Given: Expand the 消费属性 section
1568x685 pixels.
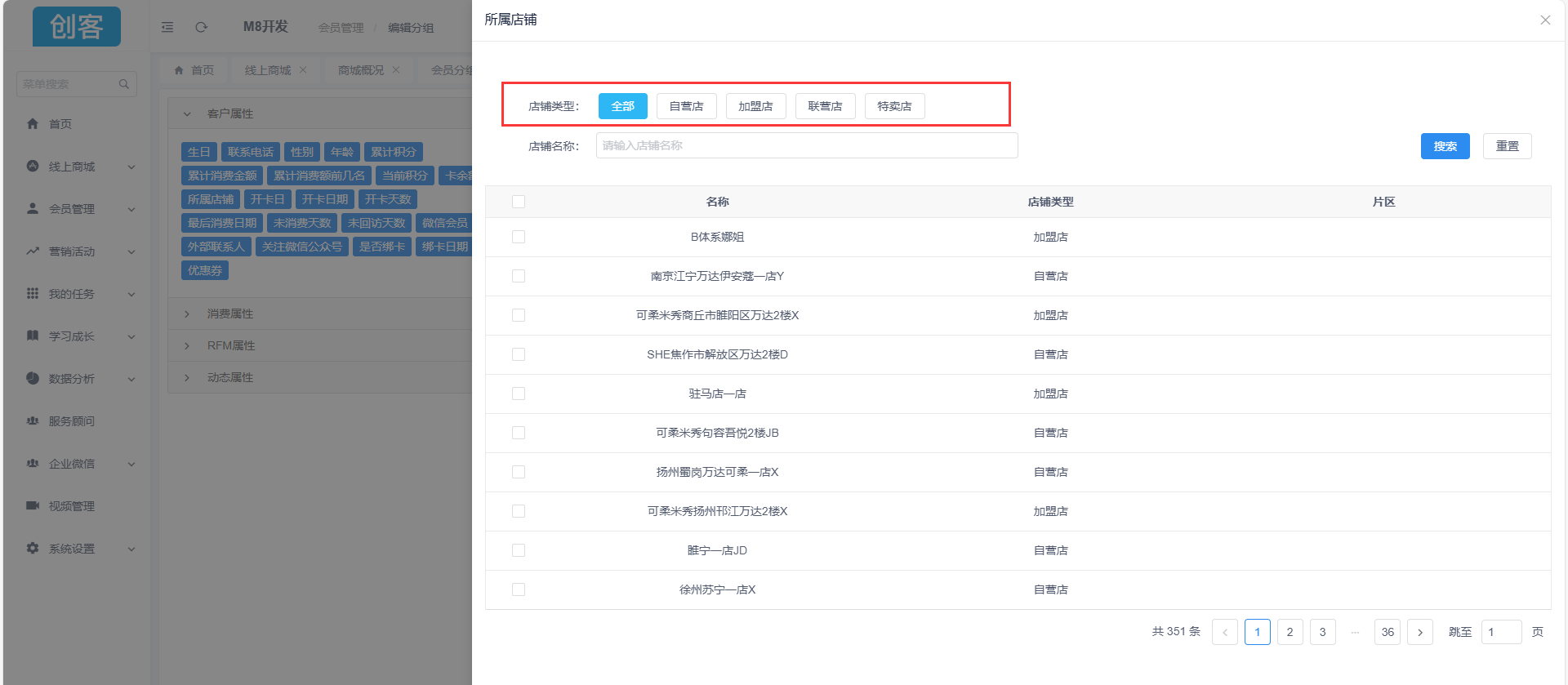Looking at the screenshot, I should tap(187, 314).
